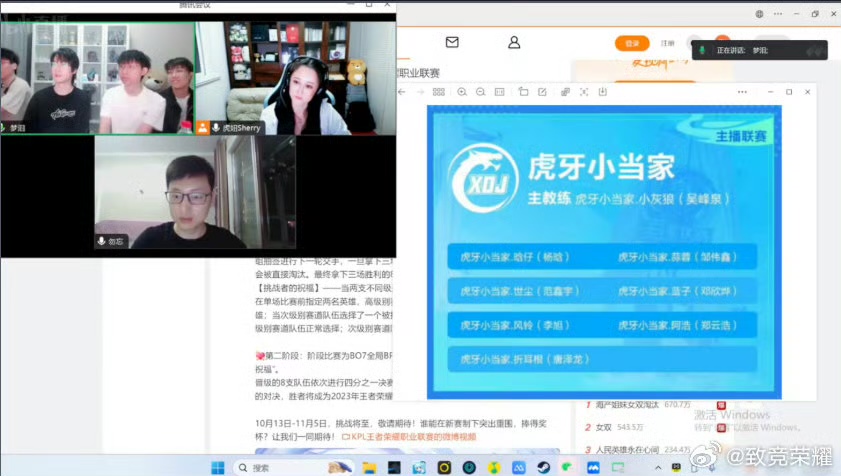Viewport: 841px width, 476px height.
Task: Open Tencent Meeting icon on taskbar
Action: point(593,468)
